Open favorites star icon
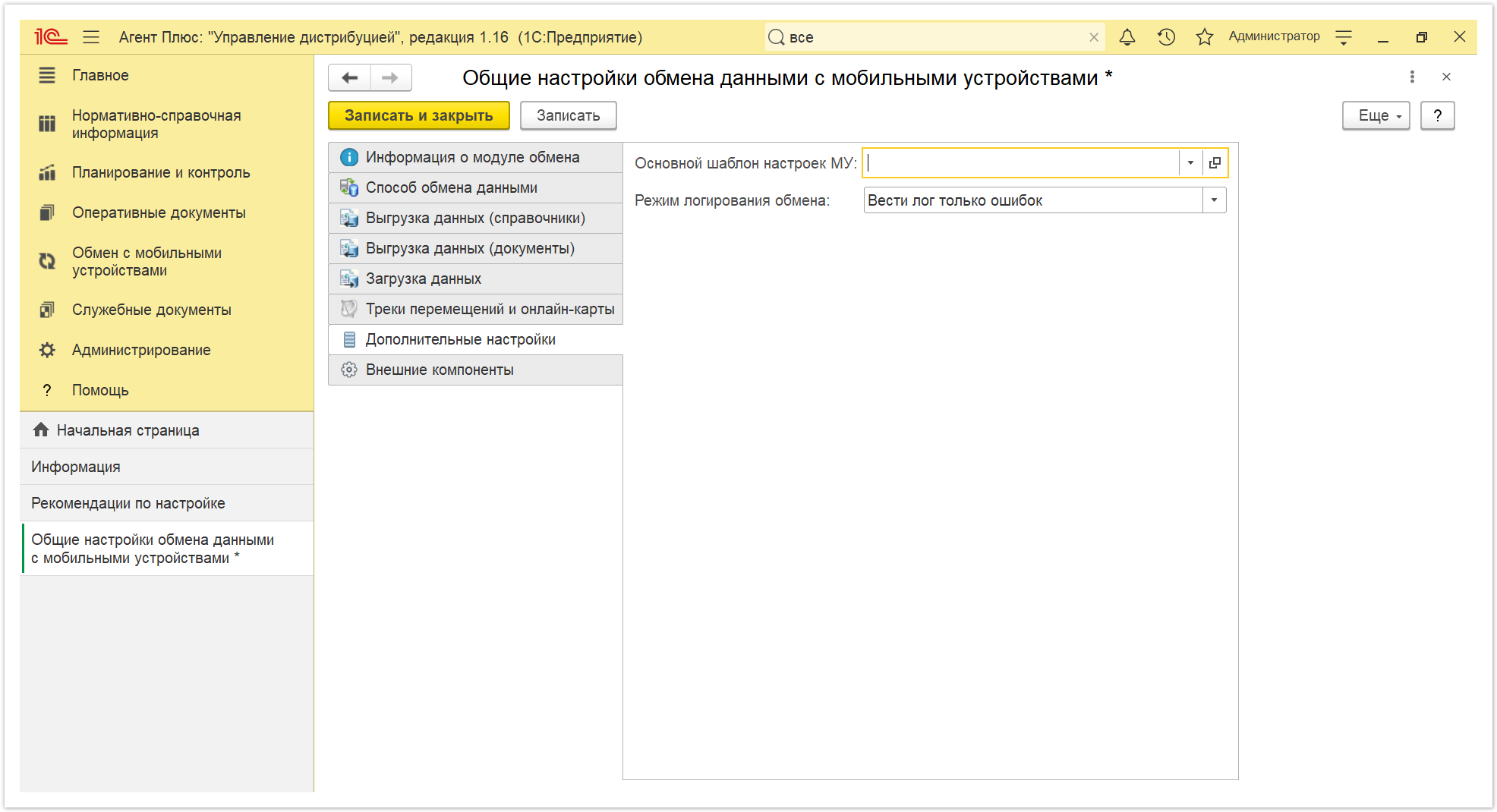Screen dimensions: 1497x812 click(1205, 36)
